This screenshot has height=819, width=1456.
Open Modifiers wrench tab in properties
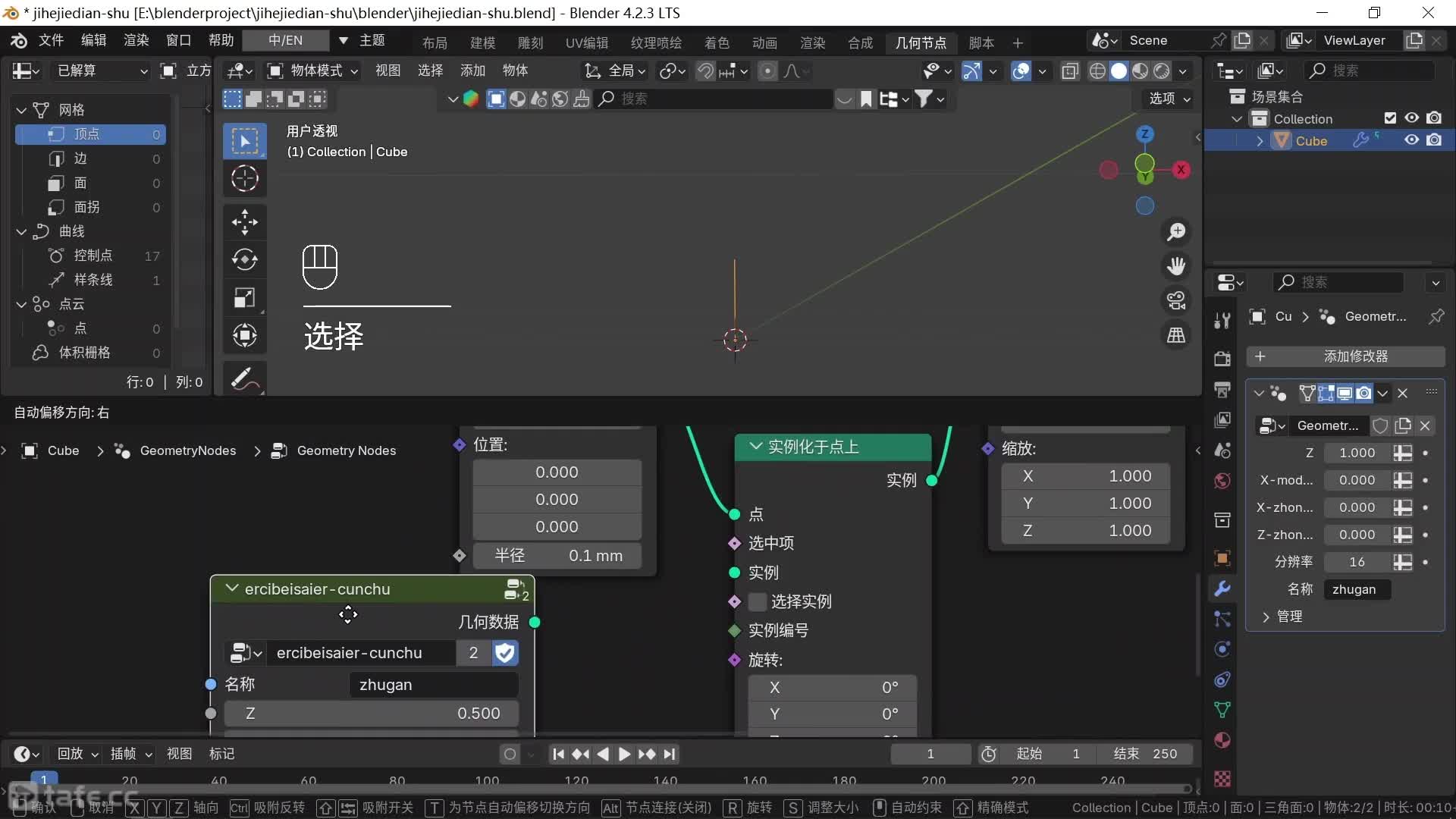pyautogui.click(x=1222, y=588)
